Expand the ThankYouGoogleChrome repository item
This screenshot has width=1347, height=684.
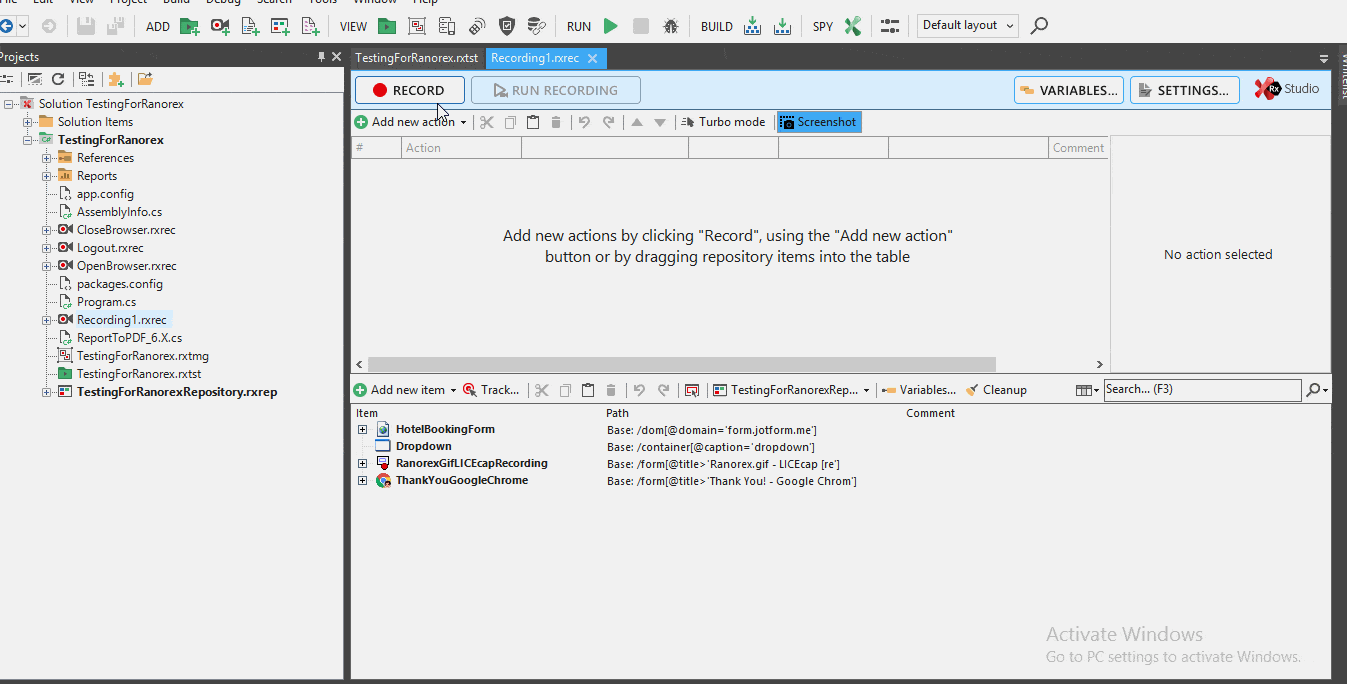coord(363,481)
